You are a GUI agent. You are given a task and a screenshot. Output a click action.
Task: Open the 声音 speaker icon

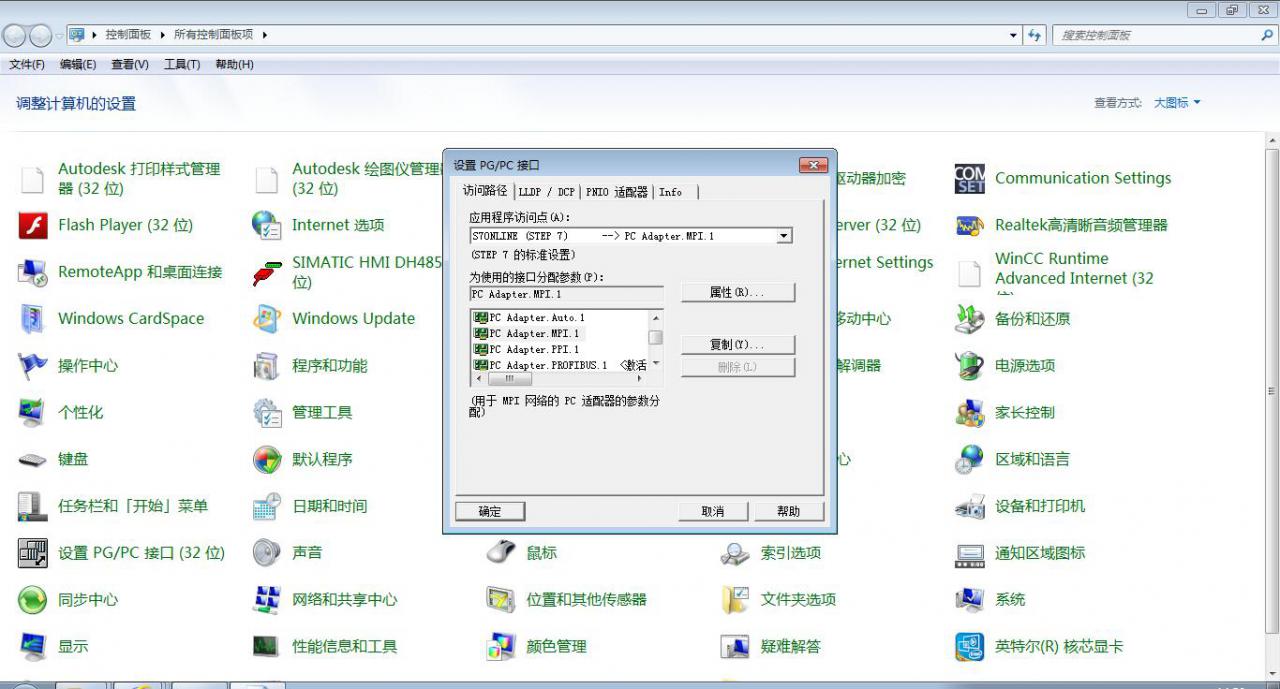[x=267, y=553]
